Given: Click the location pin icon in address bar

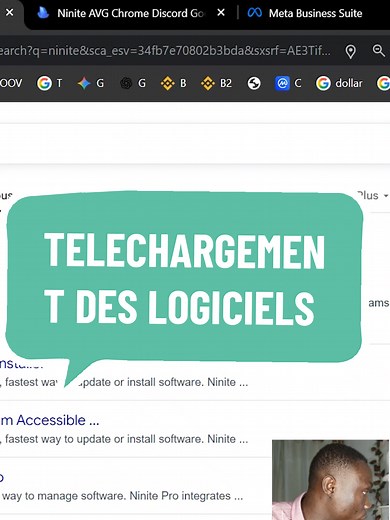Looking at the screenshot, I should (x=350, y=51).
